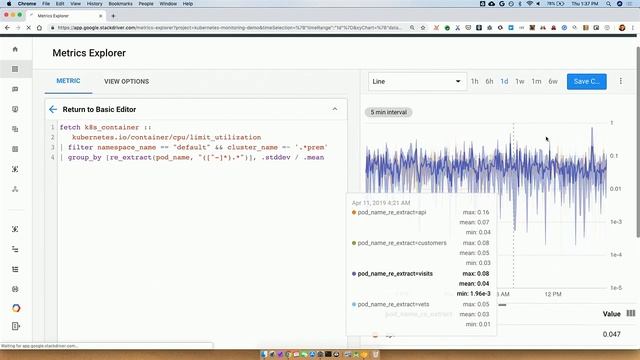
Task: Open the legend columns icon next to Value
Action: pyautogui.click(x=631, y=313)
